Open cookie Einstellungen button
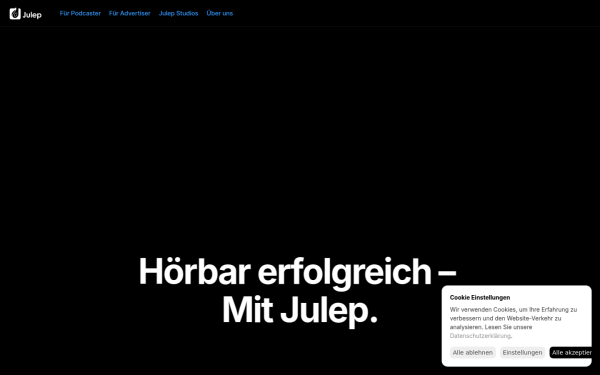This screenshot has height=375, width=600. [522, 352]
